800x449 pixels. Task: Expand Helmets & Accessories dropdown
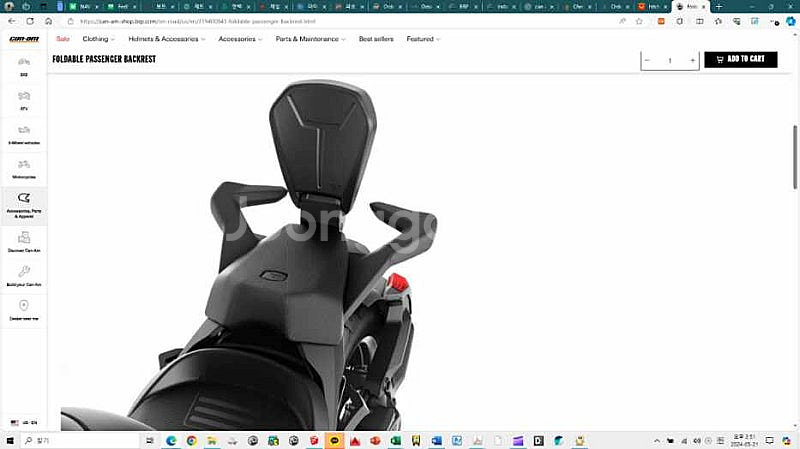[167, 39]
